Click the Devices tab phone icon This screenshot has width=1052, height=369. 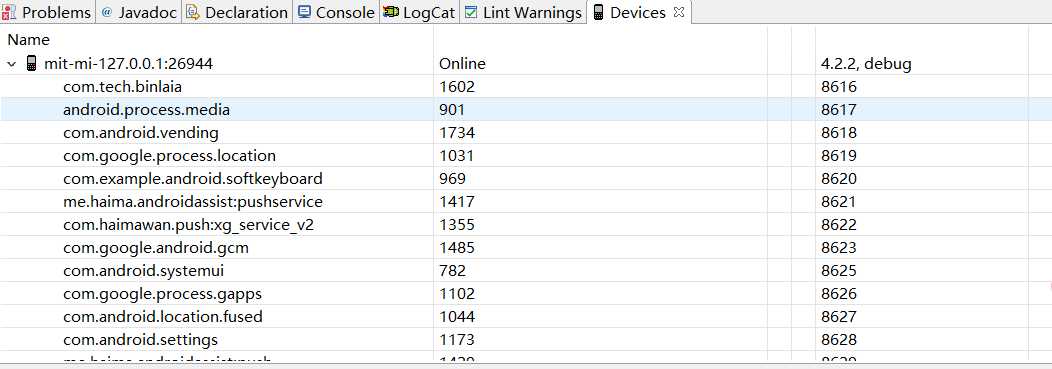click(598, 12)
